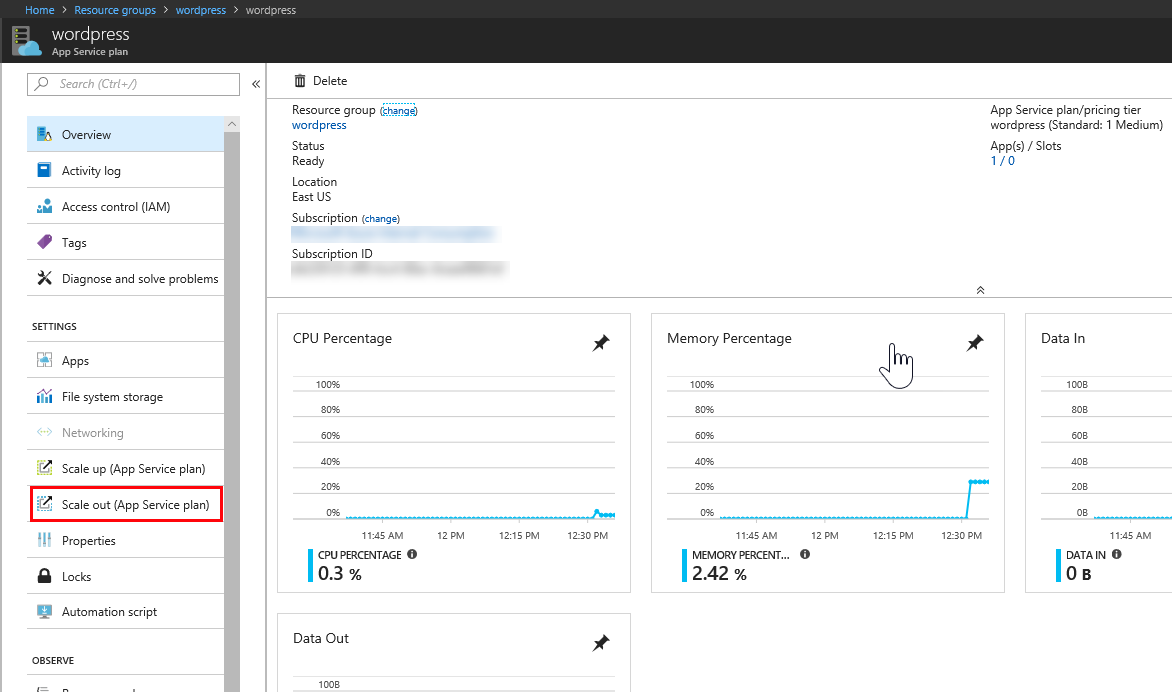
Task: Pin the CPU Percentage chart
Action: pos(601,343)
